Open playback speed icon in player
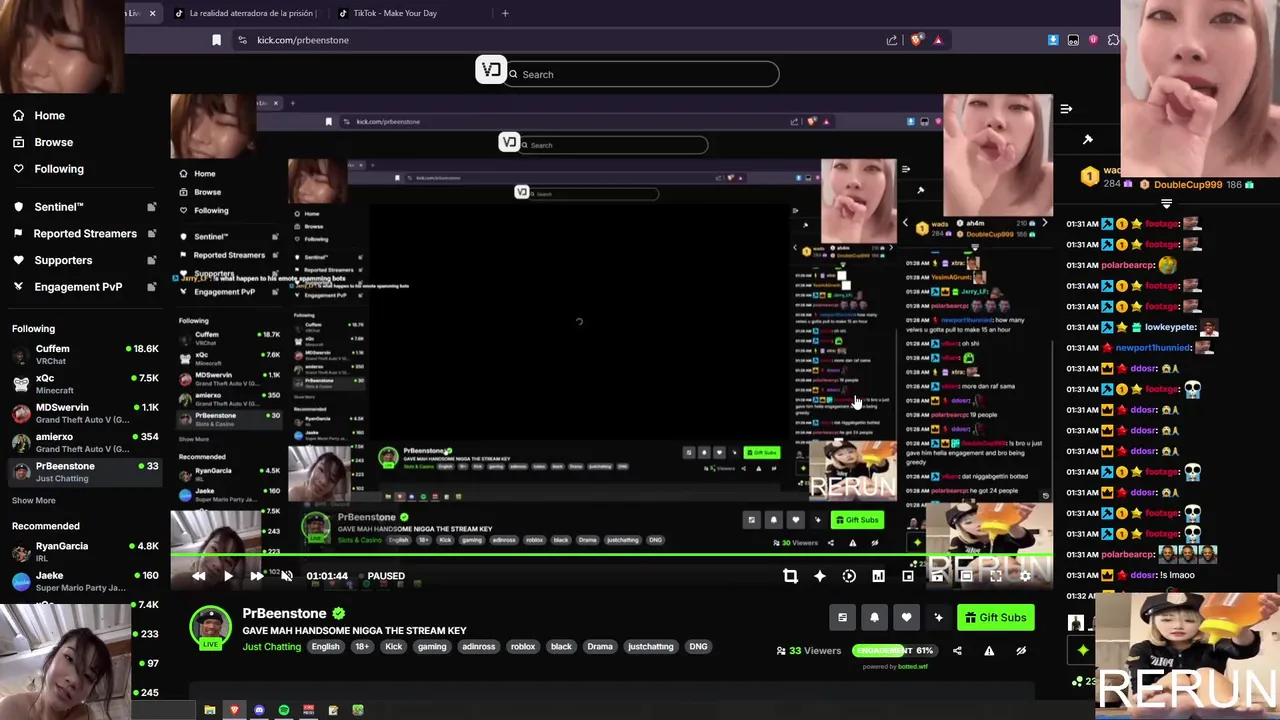The height and width of the screenshot is (720, 1280). click(849, 576)
